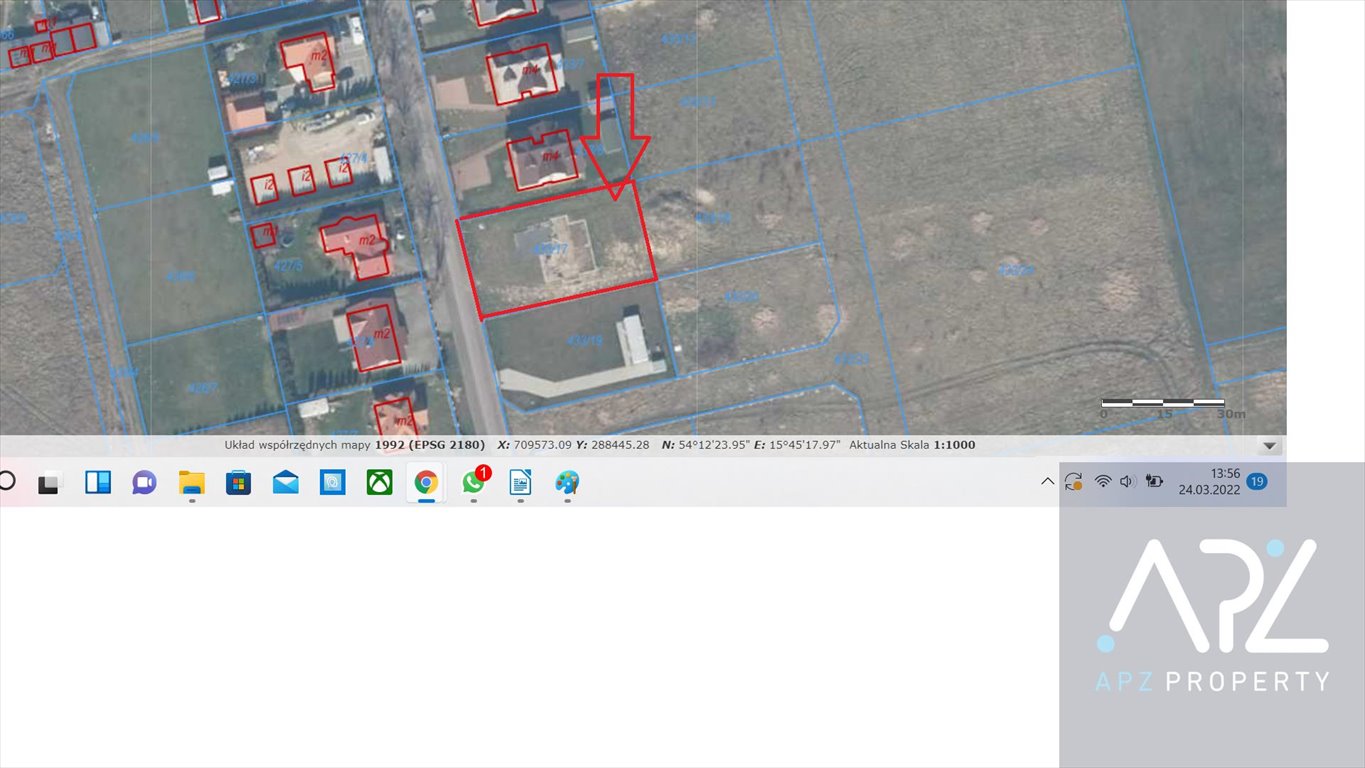
Task: Click the sync status tray icon
Action: pos(1074,481)
